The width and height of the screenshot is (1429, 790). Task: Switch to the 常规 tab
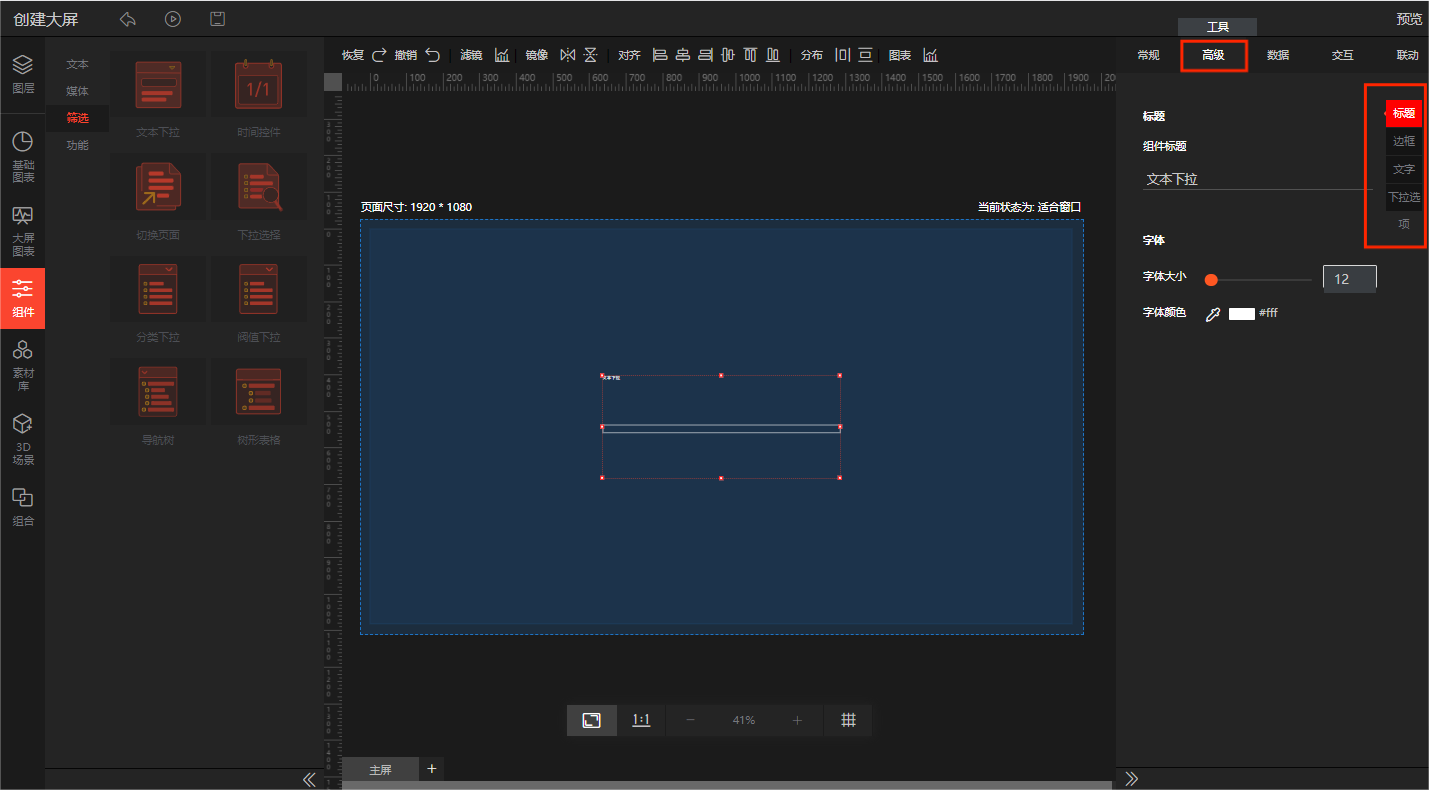(x=1148, y=55)
